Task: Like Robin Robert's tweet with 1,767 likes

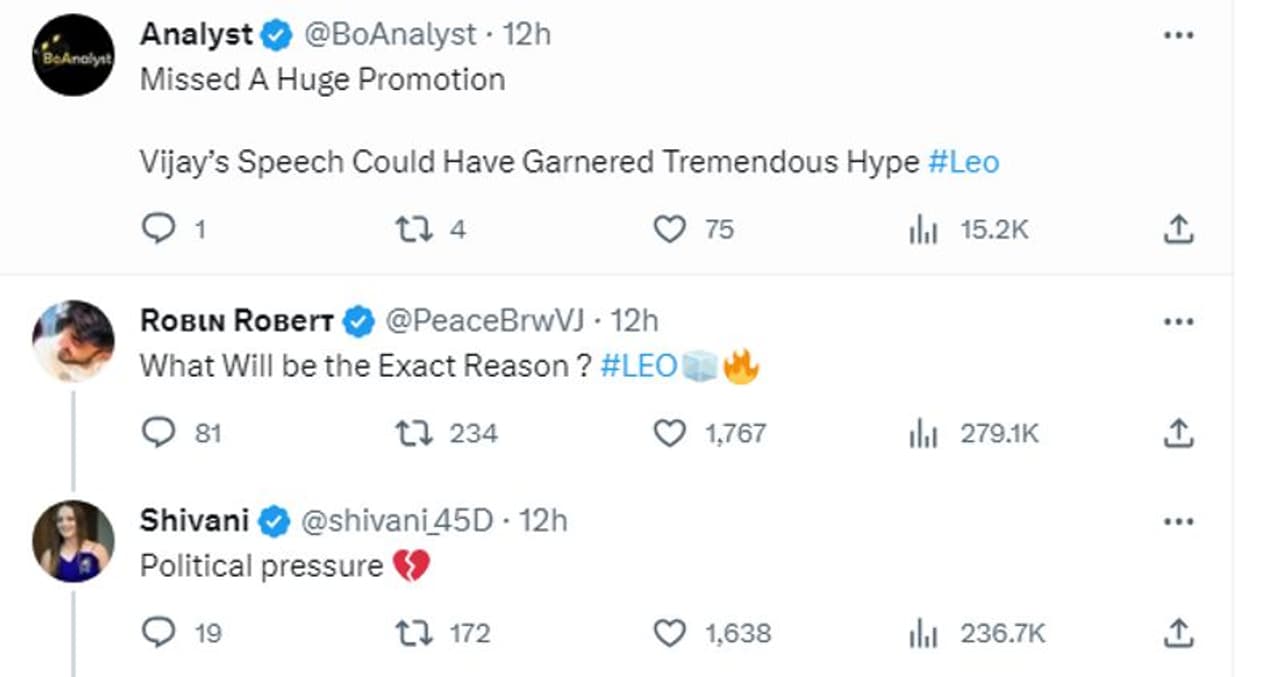Action: pos(669,433)
